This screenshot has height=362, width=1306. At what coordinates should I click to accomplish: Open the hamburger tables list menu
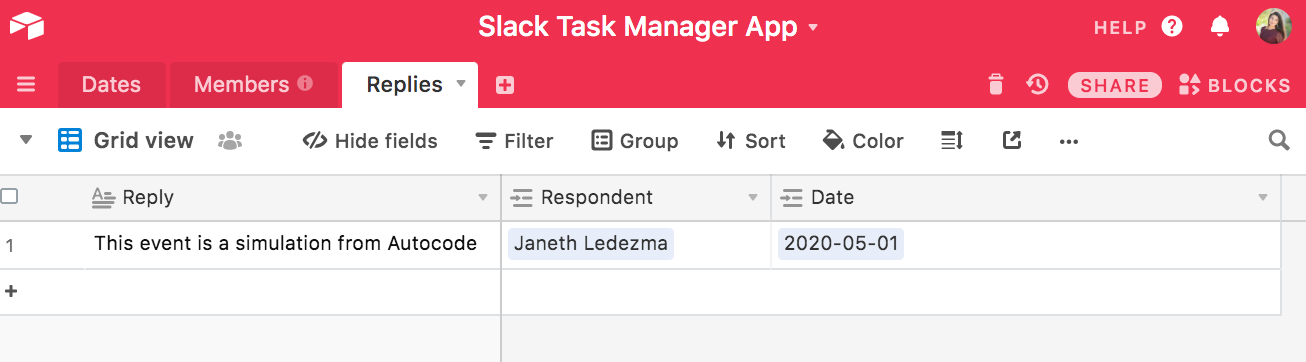click(27, 85)
